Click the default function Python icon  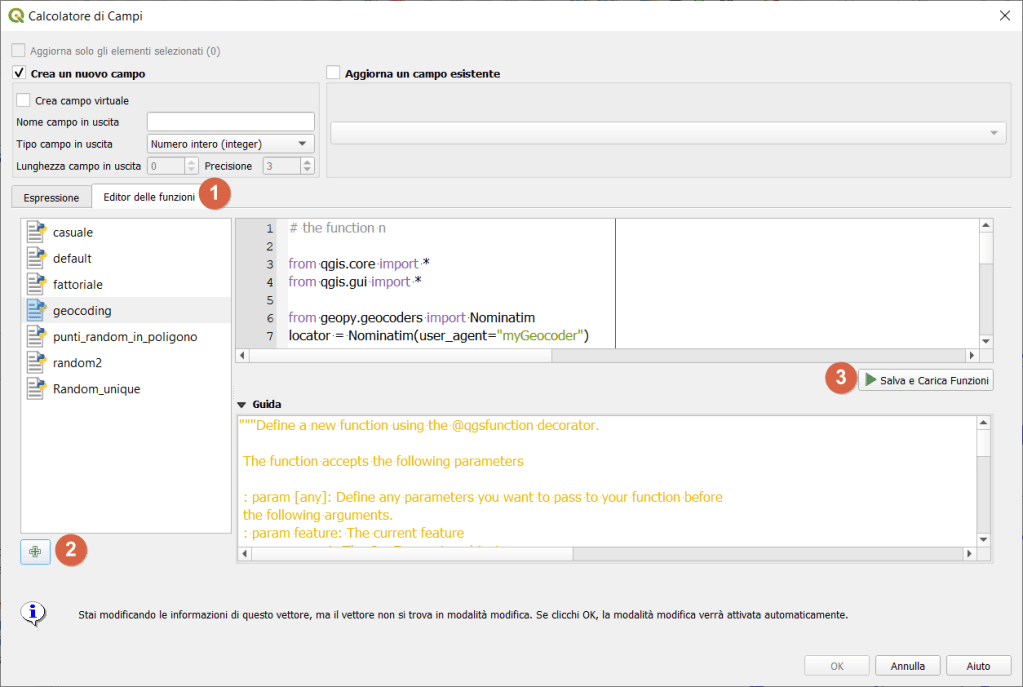[36, 258]
